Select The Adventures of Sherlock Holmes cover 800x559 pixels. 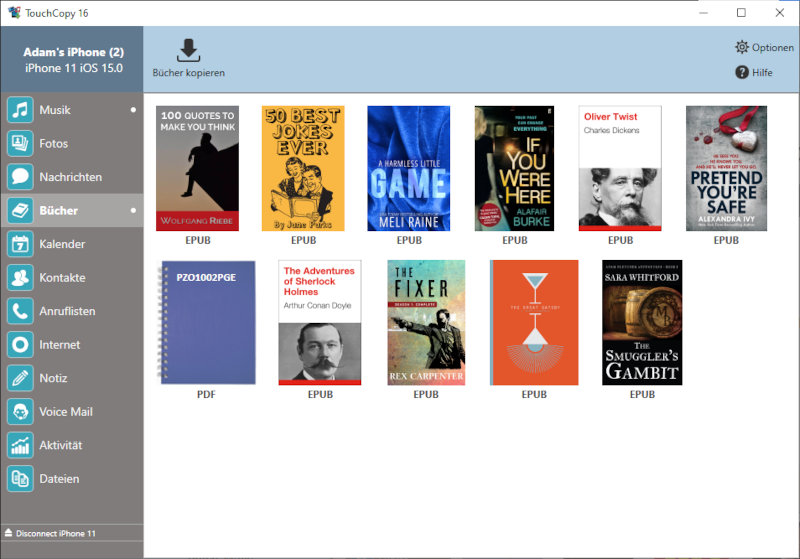[320, 322]
